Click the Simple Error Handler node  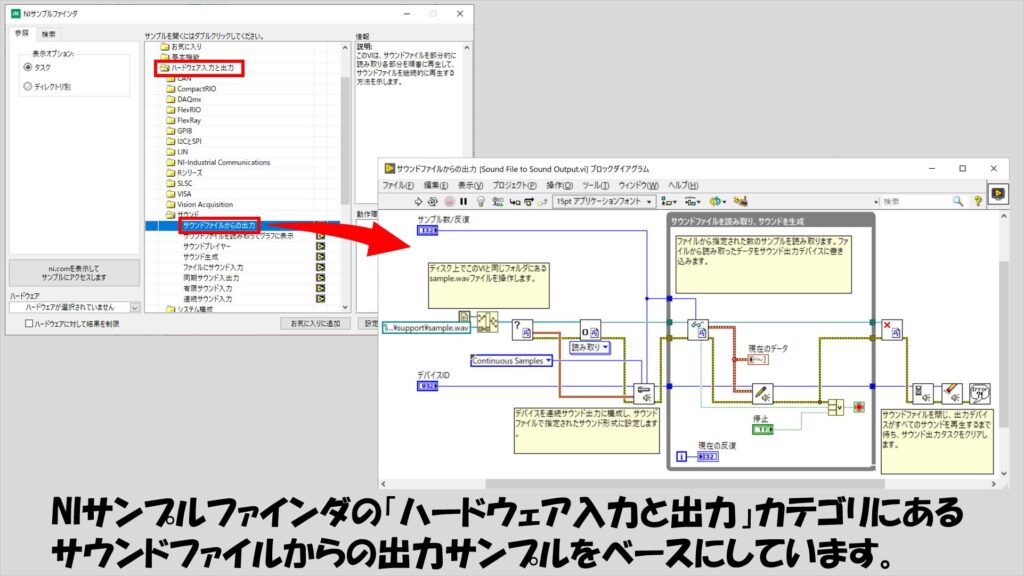tap(979, 393)
